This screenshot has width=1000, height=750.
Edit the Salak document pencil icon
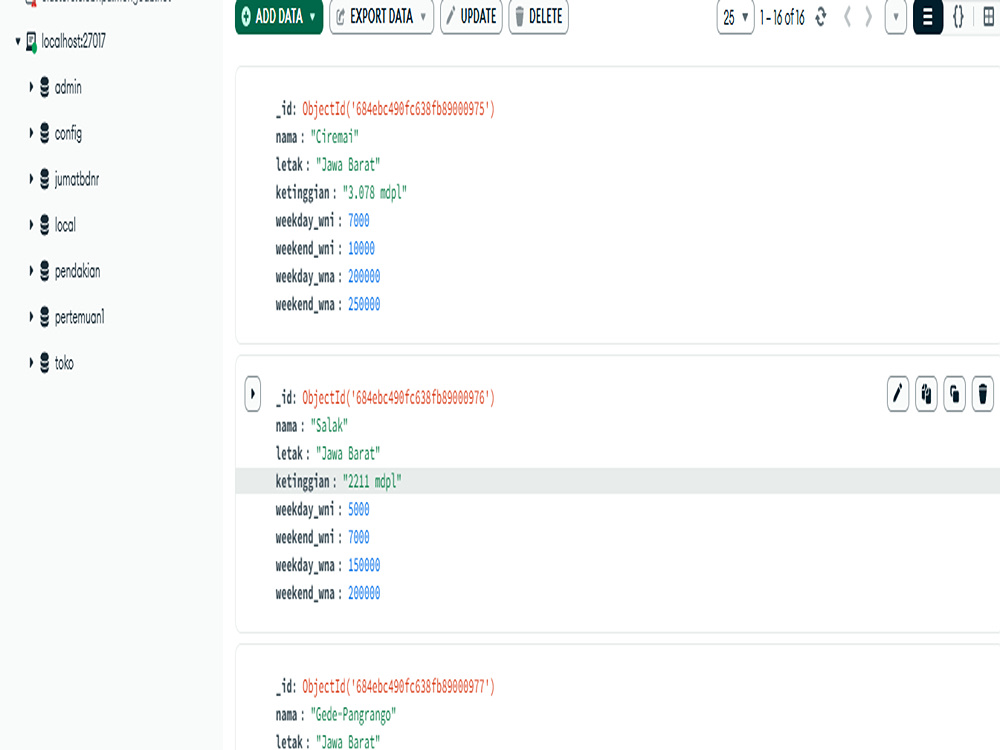click(898, 393)
